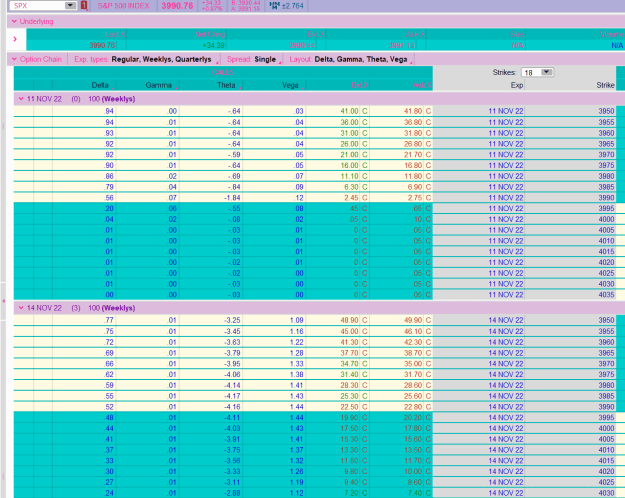The height and width of the screenshot is (498, 625).
Task: Click bid 7.20 for 14 NOV 4030 call
Action: (x=351, y=493)
